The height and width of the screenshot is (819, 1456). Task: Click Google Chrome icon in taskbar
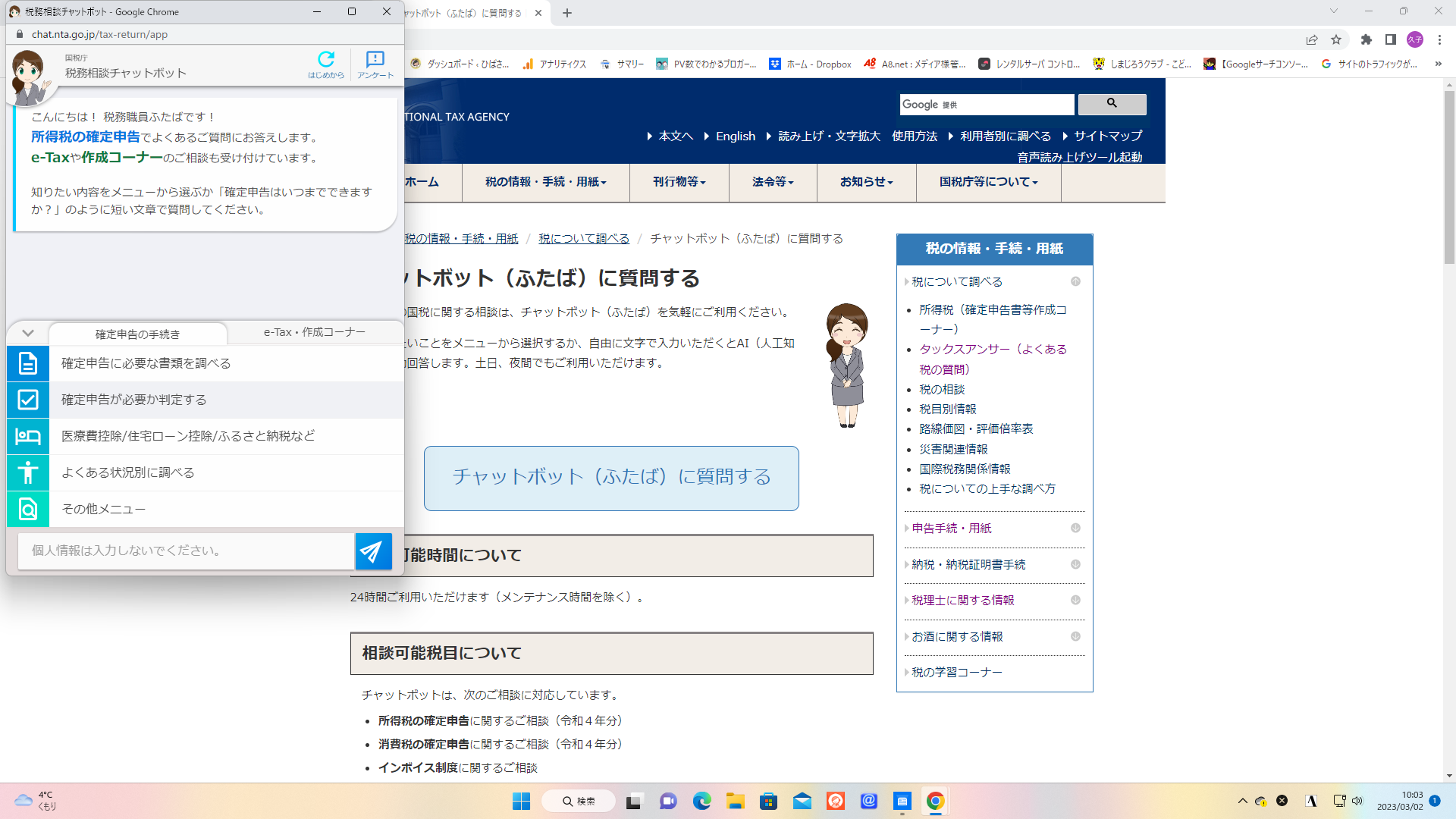(x=936, y=801)
